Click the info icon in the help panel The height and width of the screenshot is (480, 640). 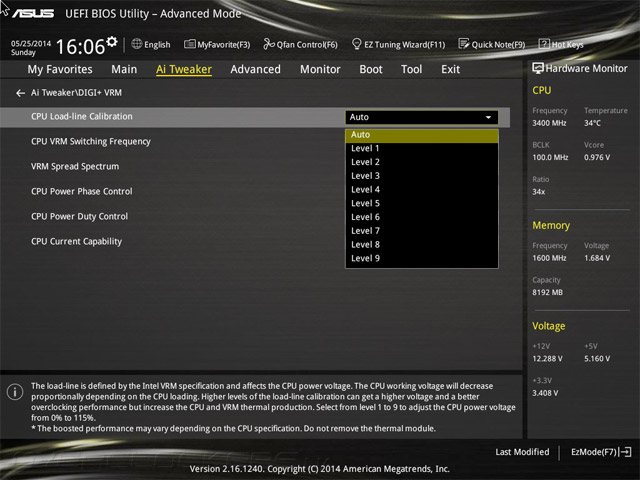coord(15,392)
